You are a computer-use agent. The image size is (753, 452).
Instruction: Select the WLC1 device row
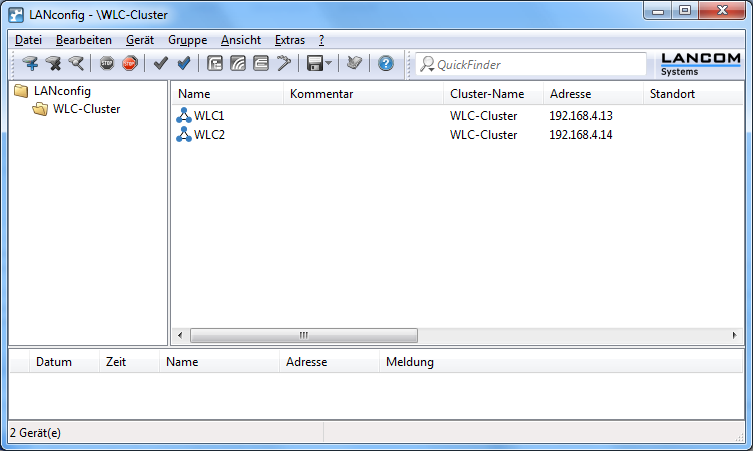209,116
